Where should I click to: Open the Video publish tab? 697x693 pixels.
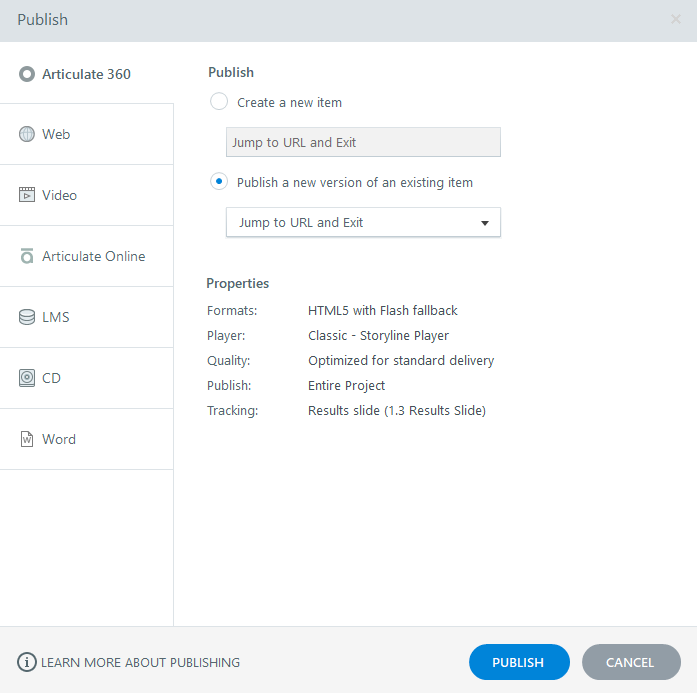tap(59, 195)
